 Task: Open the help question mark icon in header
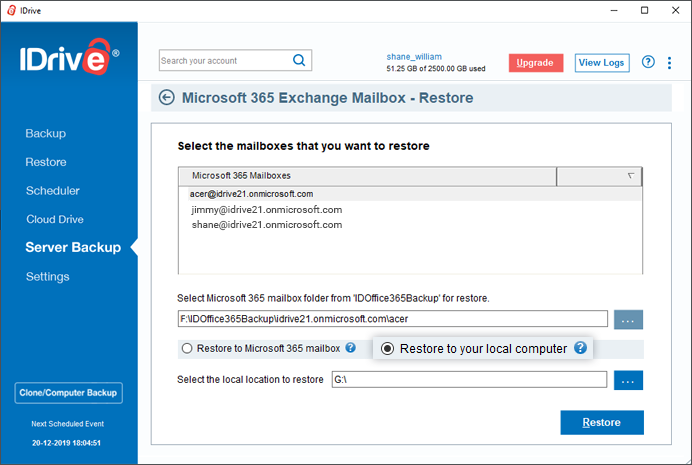pyautogui.click(x=648, y=62)
